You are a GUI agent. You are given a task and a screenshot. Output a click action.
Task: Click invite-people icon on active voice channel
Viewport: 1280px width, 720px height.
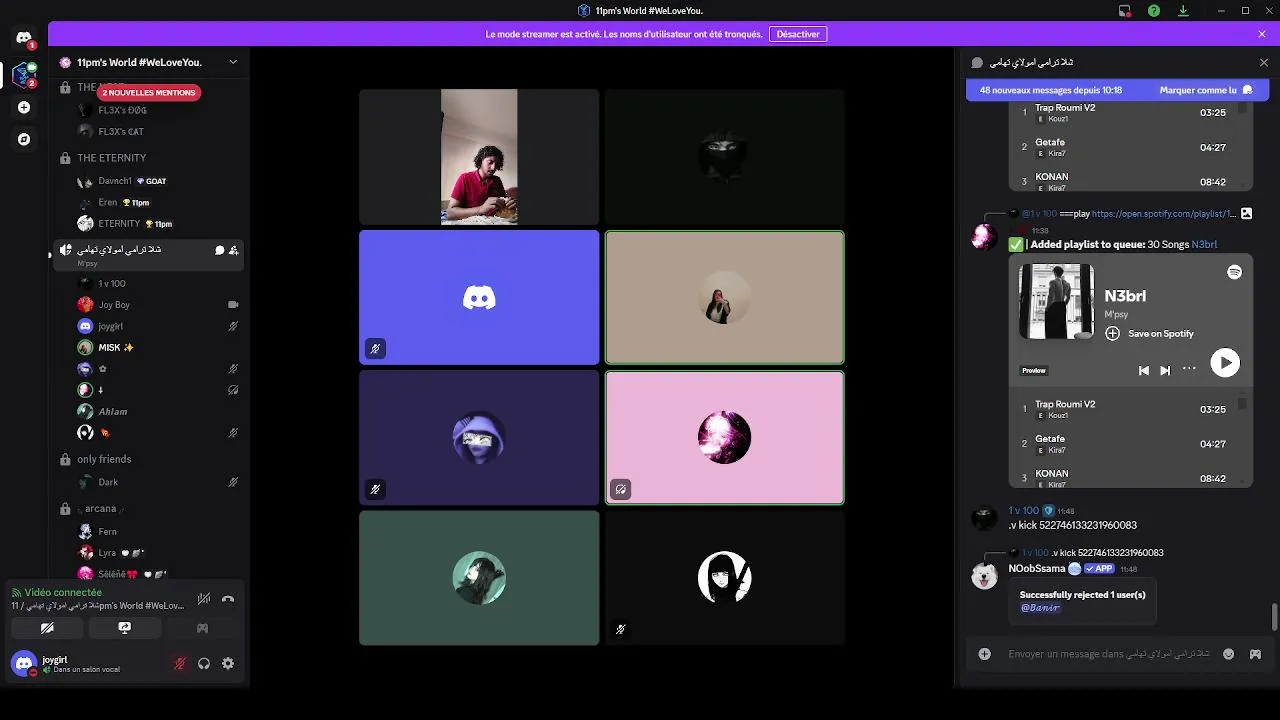(x=233, y=250)
